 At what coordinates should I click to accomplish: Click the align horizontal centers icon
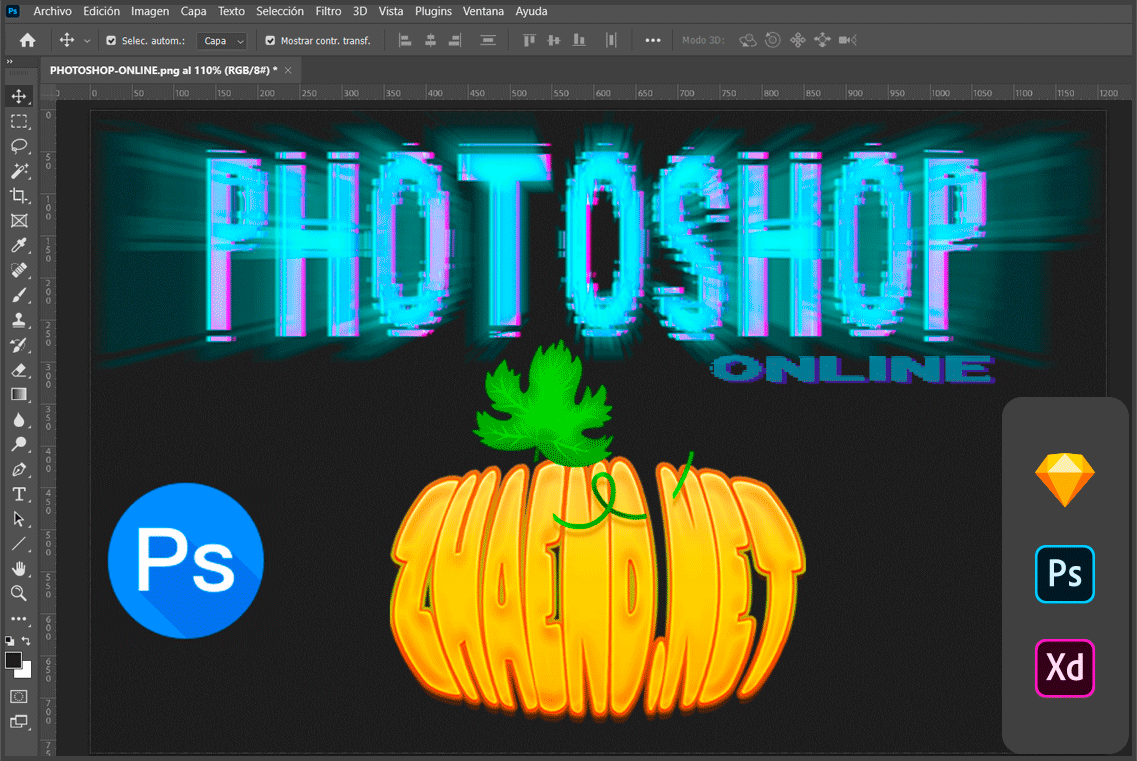pos(431,40)
